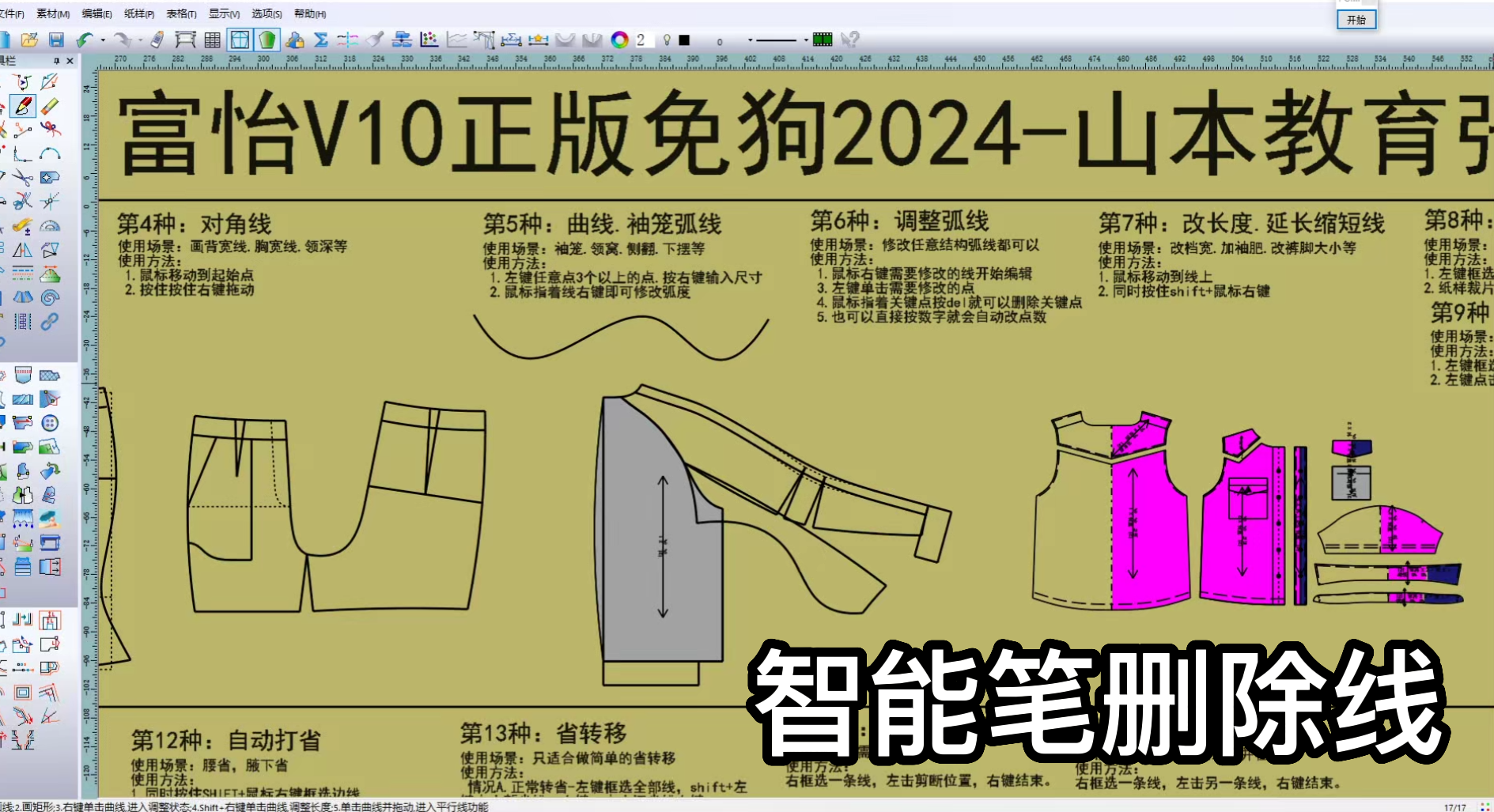Image resolution: width=1494 pixels, height=812 pixels.
Task: Open the 纸样(P) menu
Action: [x=139, y=13]
